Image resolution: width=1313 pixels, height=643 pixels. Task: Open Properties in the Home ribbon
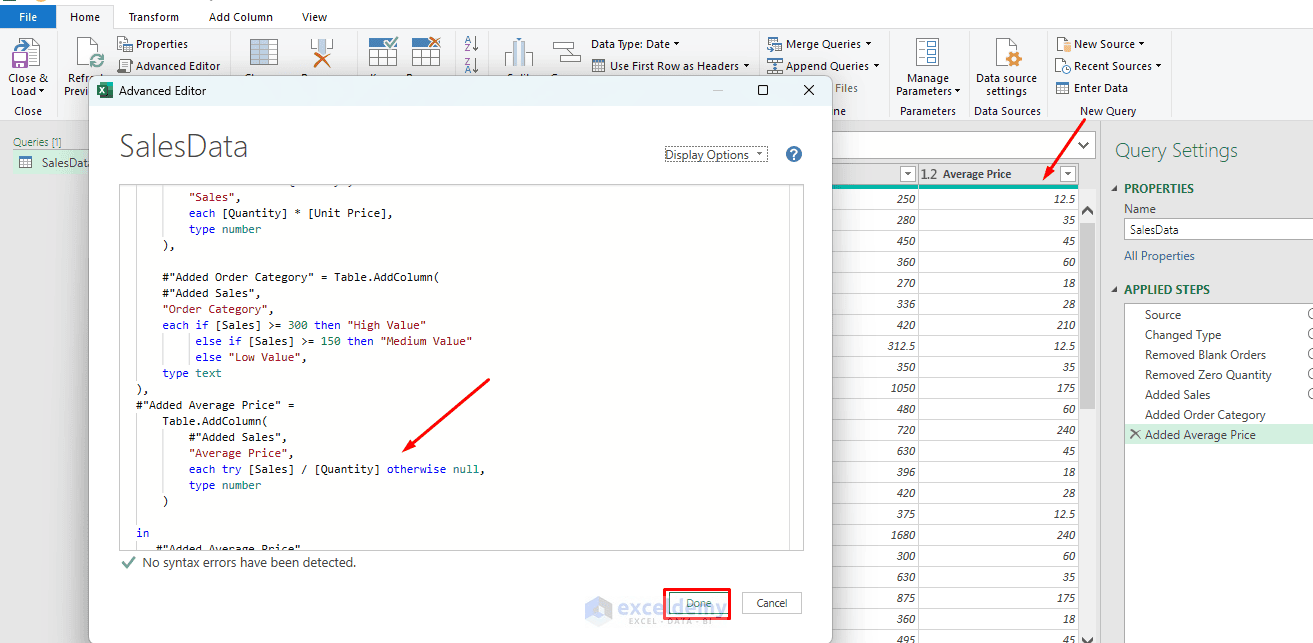(x=153, y=44)
